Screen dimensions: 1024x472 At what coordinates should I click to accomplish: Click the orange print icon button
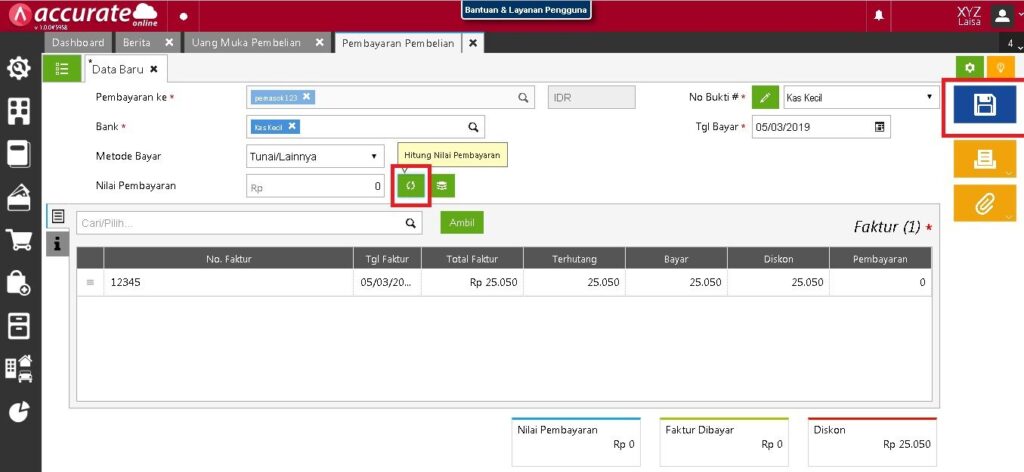[984, 158]
